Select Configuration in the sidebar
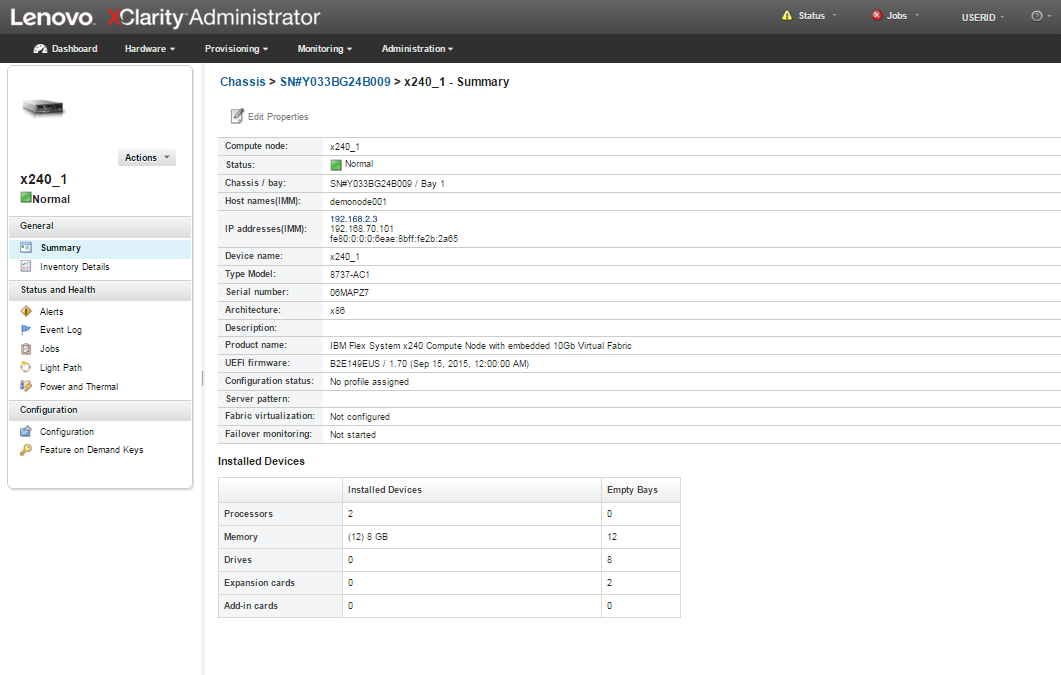The height and width of the screenshot is (675, 1061). (x=66, y=432)
